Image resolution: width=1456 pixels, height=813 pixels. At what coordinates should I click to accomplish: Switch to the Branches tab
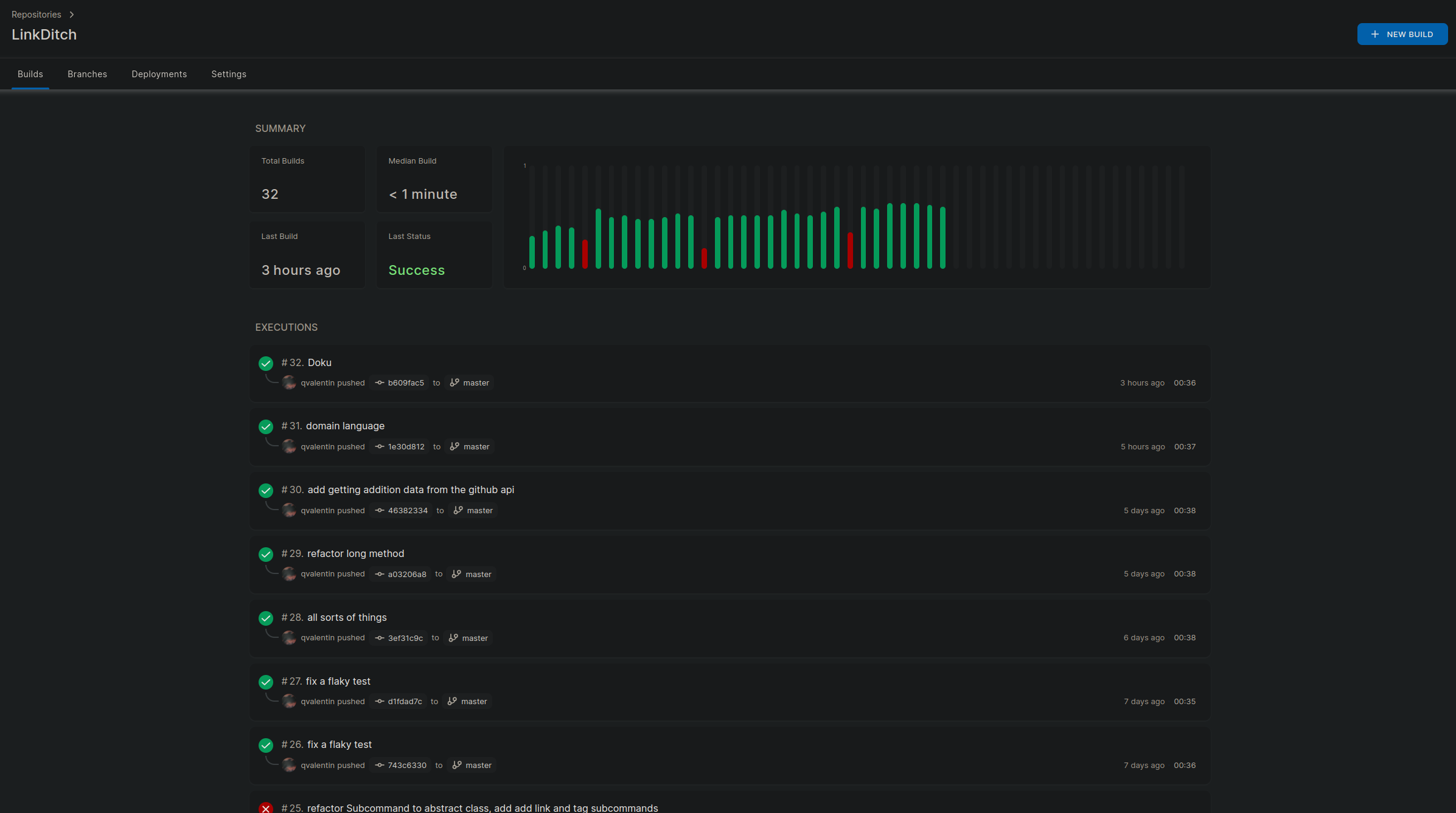point(87,73)
